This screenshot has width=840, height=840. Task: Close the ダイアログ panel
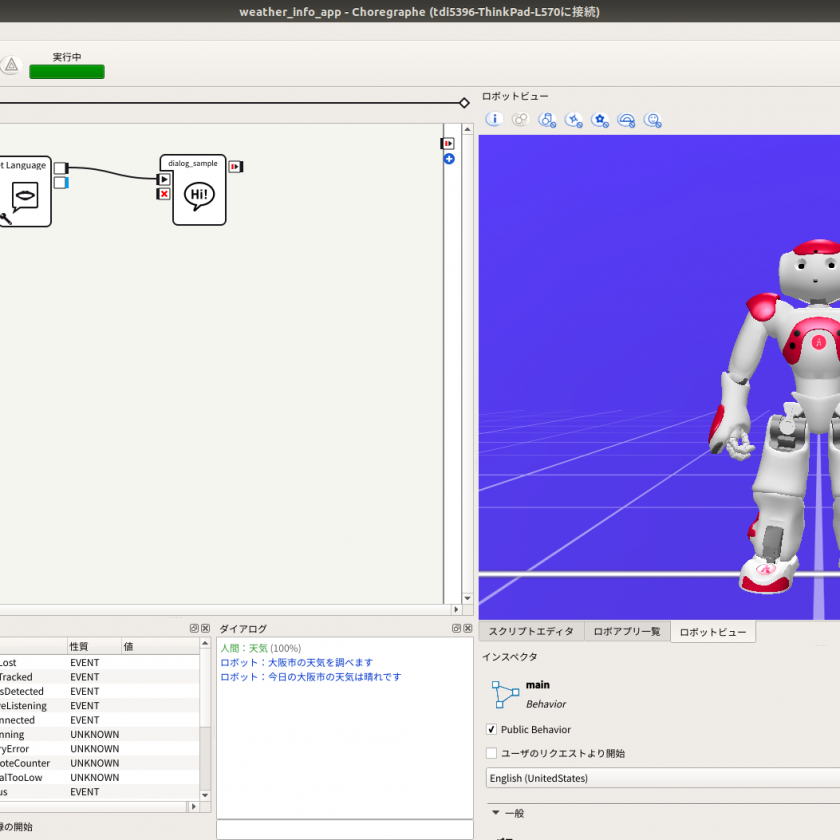pyautogui.click(x=469, y=629)
